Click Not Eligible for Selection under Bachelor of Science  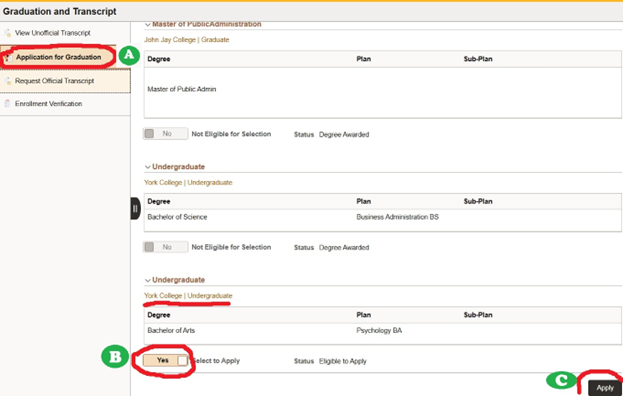point(231,247)
